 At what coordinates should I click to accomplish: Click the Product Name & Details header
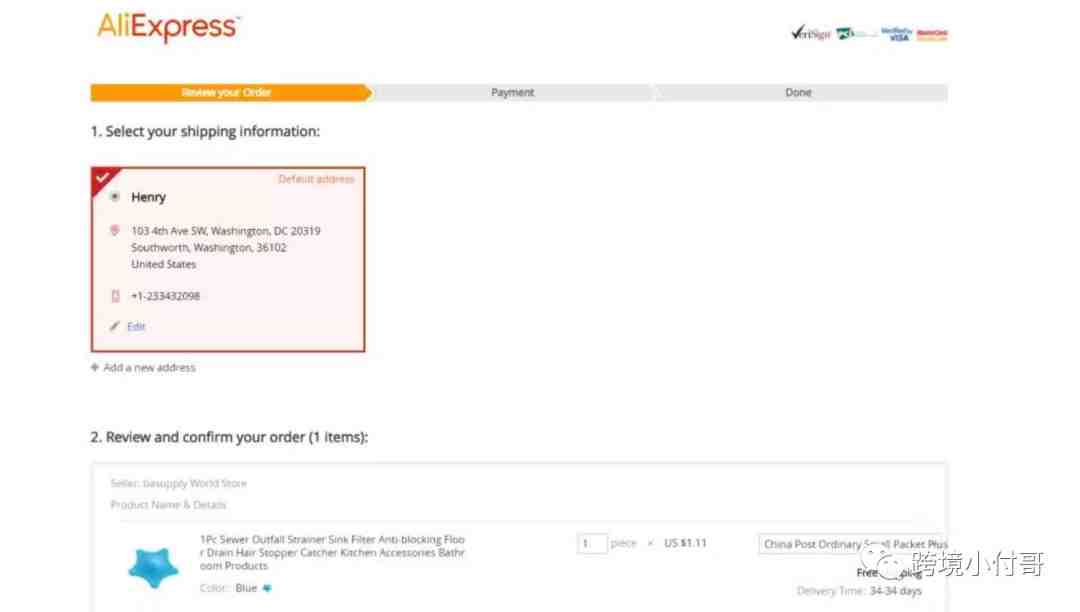pyautogui.click(x=168, y=505)
